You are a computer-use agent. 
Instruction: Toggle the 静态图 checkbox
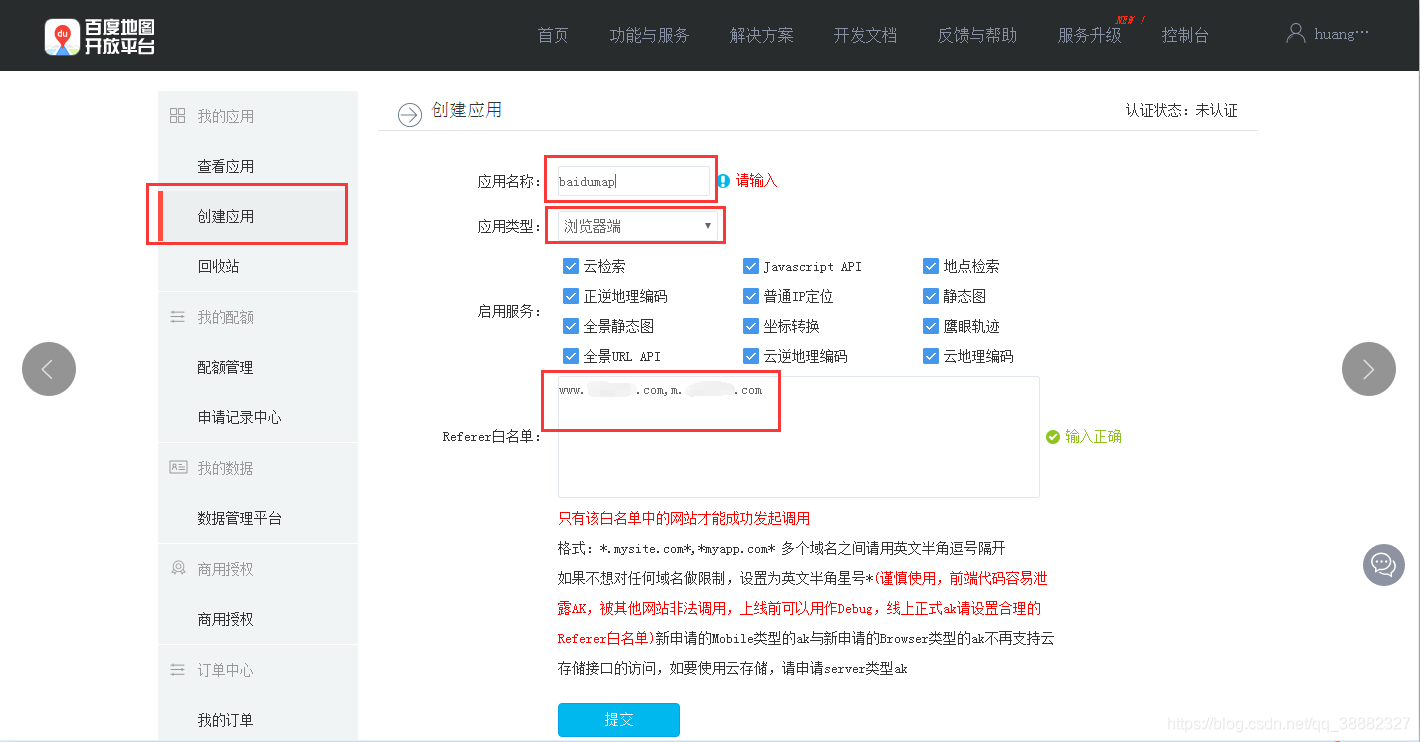(x=931, y=296)
